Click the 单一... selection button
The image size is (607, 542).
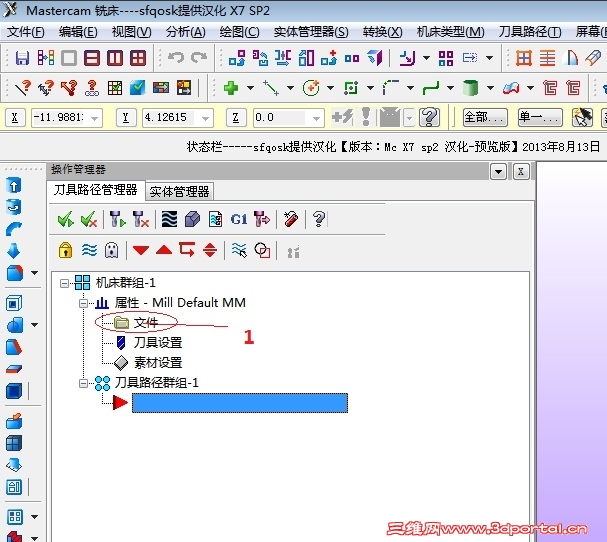point(540,117)
